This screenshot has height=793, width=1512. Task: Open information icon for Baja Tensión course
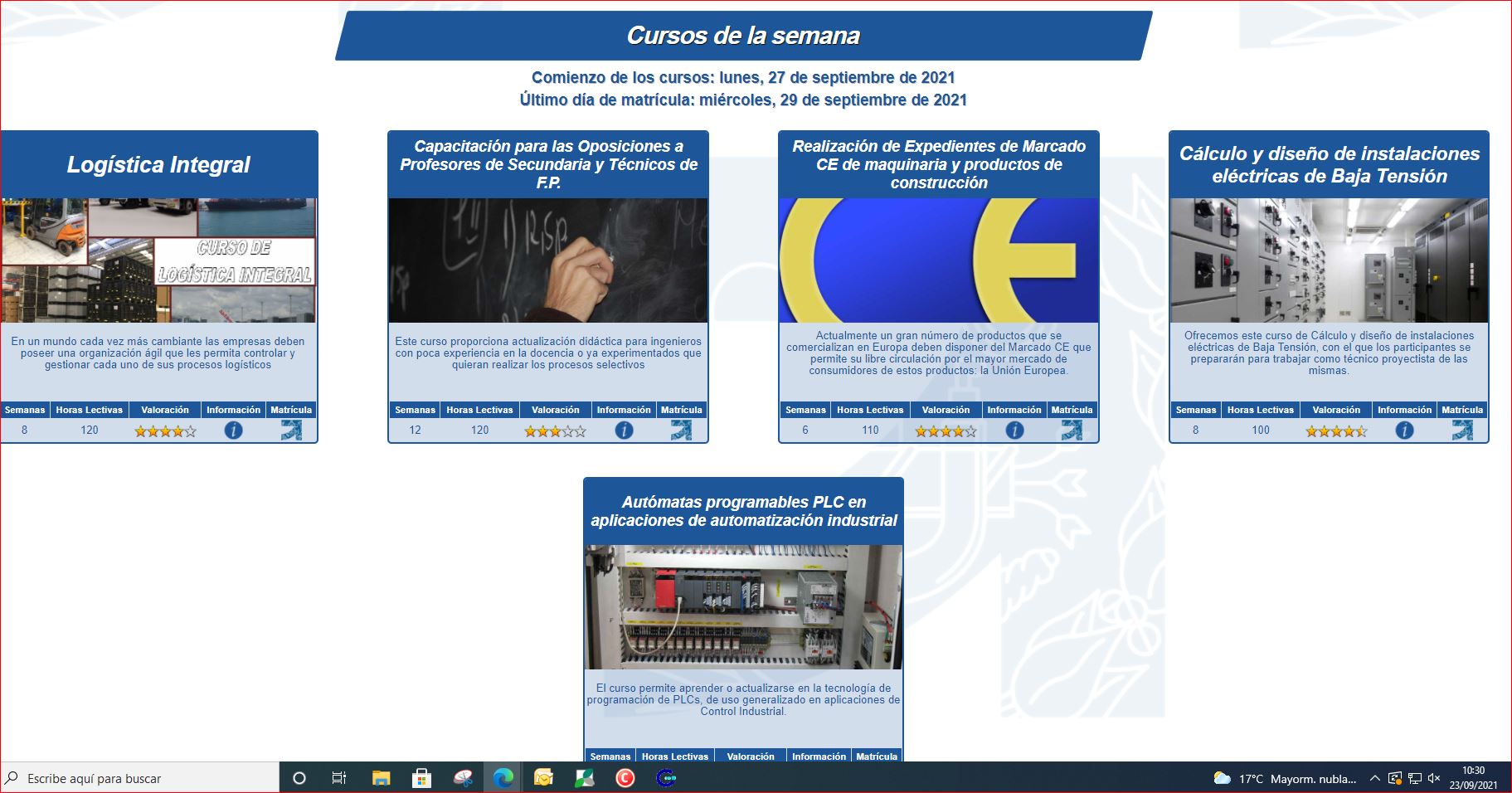click(1404, 431)
